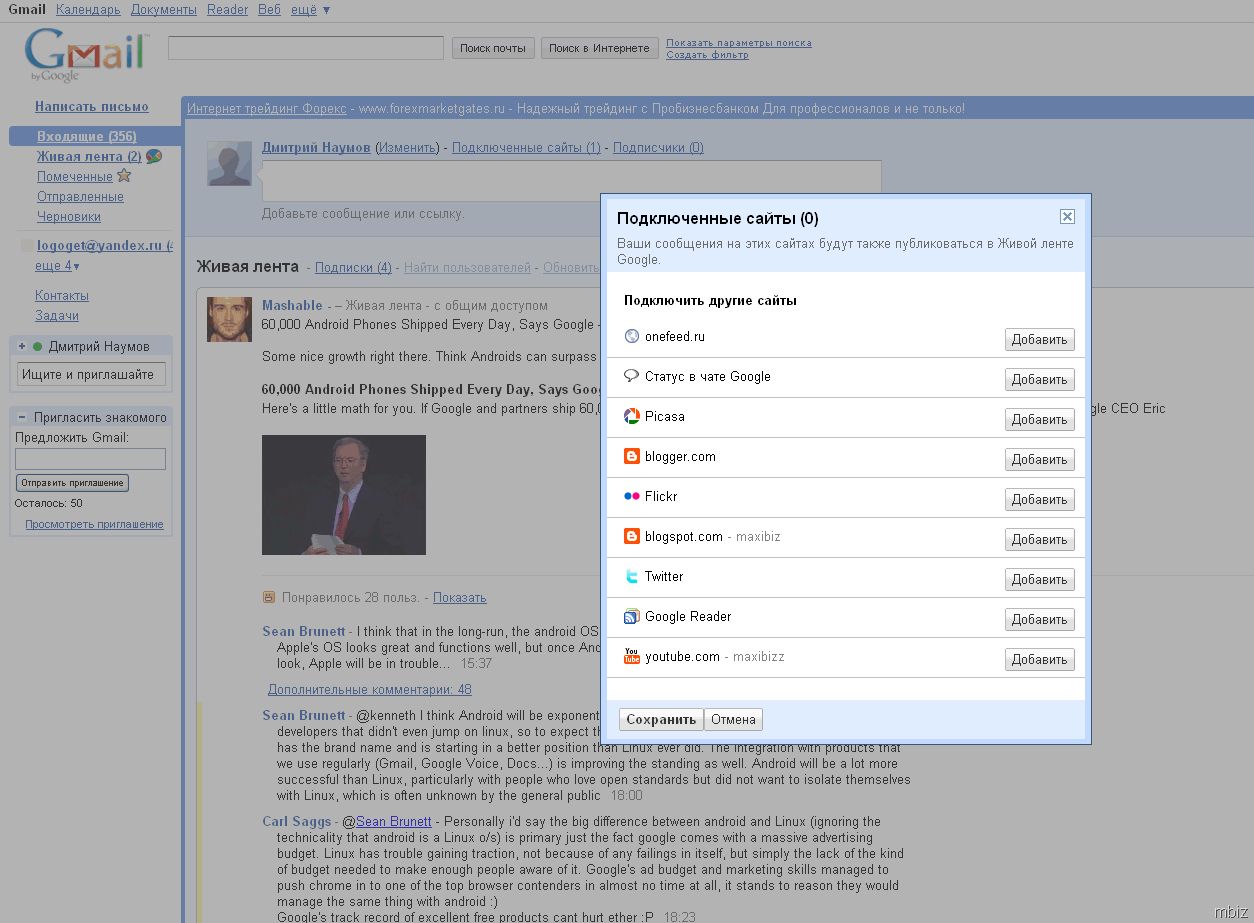Click the star icon next to Помеченные

(124, 176)
